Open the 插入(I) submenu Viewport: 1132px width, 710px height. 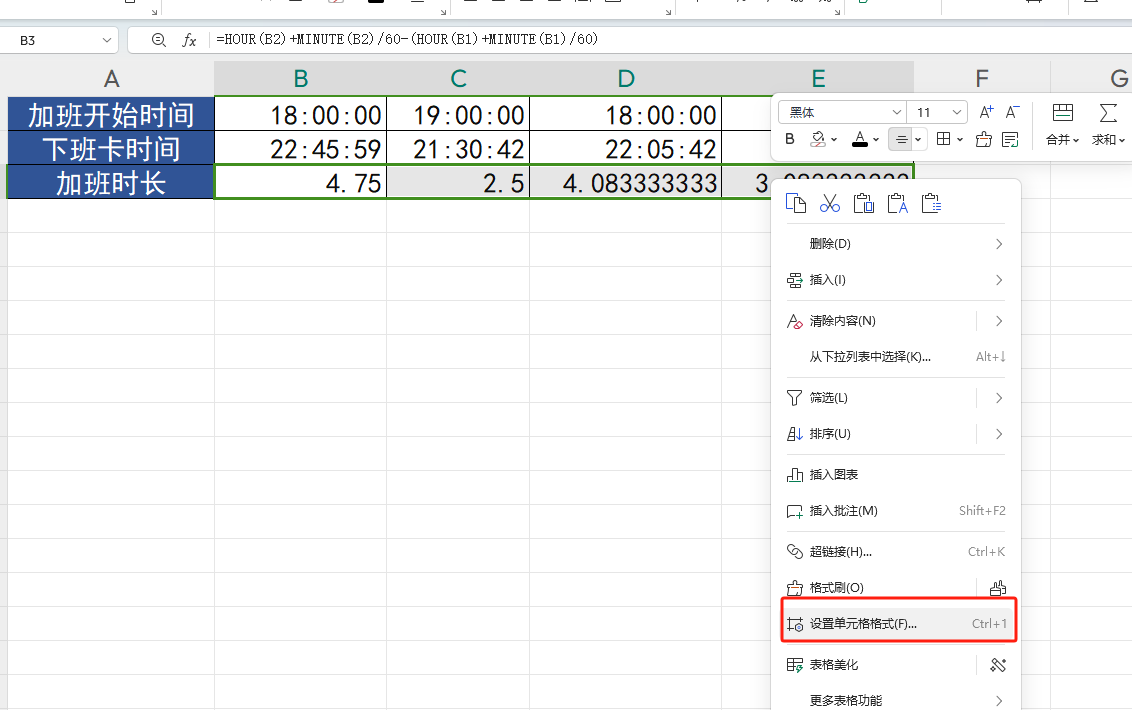(895, 280)
